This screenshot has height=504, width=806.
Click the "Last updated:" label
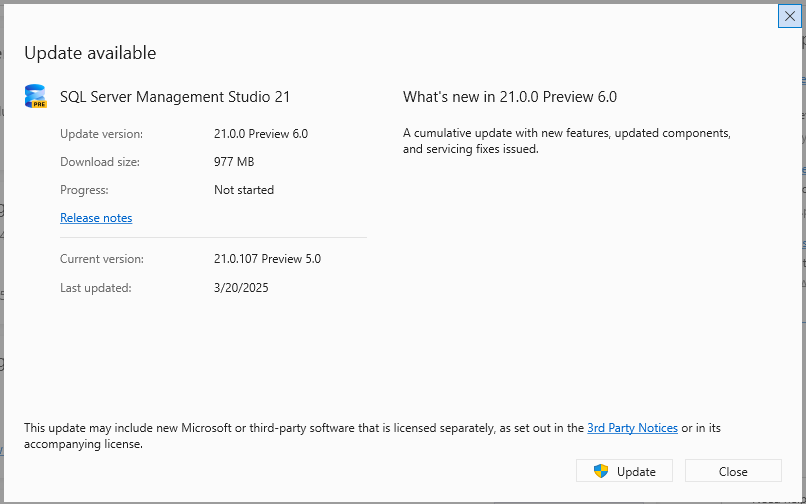point(96,288)
